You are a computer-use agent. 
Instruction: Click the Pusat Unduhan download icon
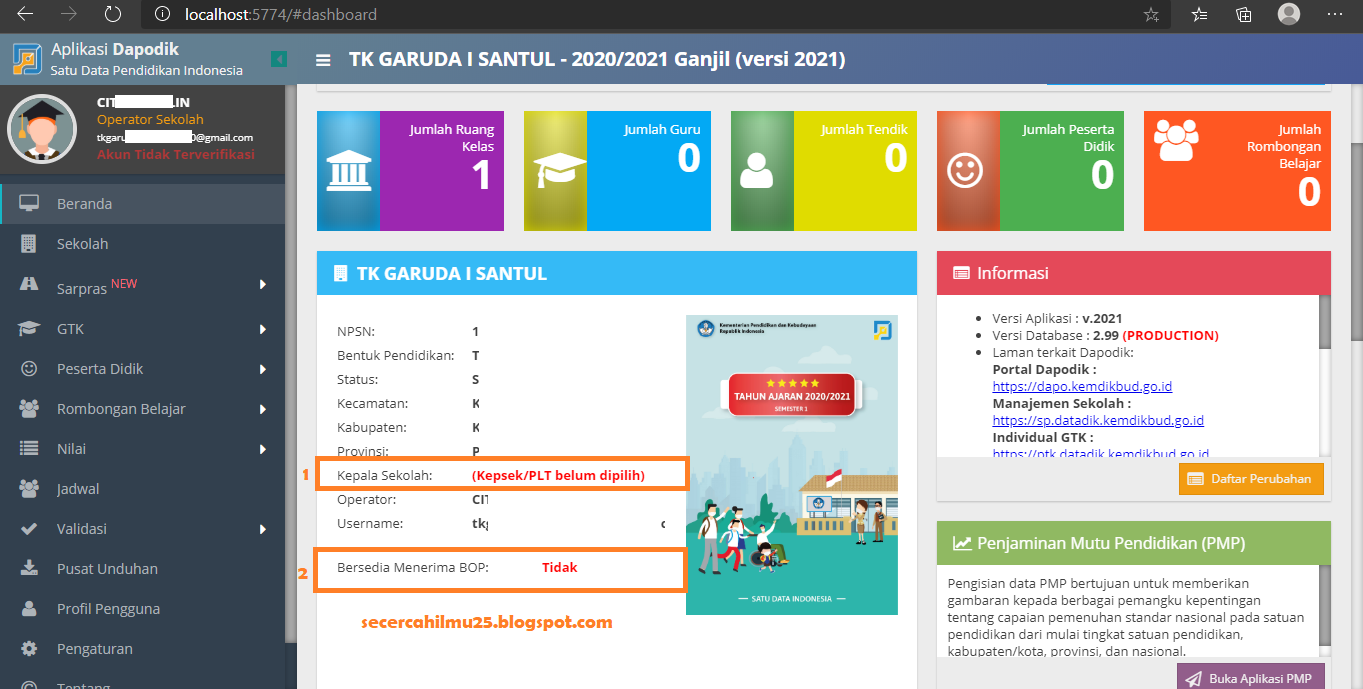[x=31, y=568]
